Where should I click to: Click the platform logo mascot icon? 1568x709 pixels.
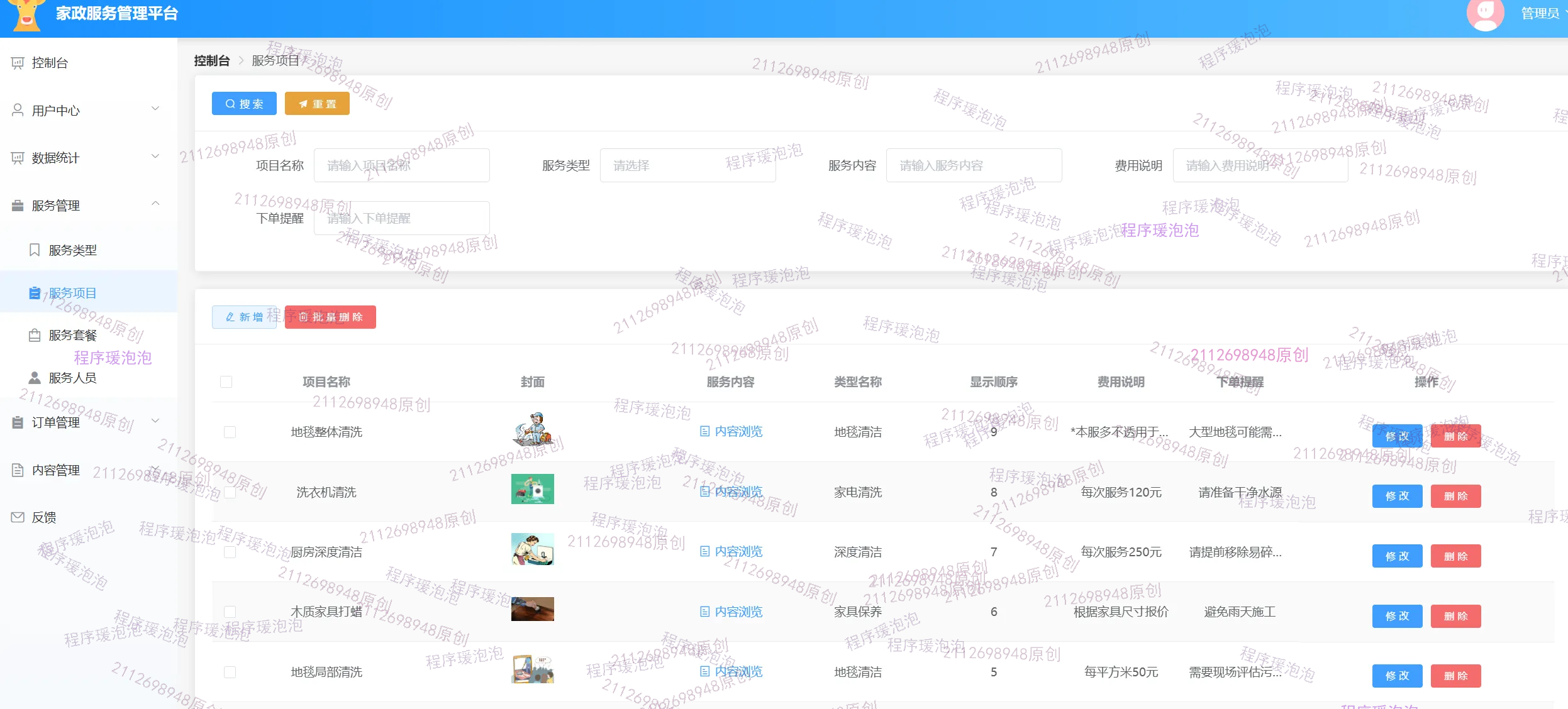26,14
